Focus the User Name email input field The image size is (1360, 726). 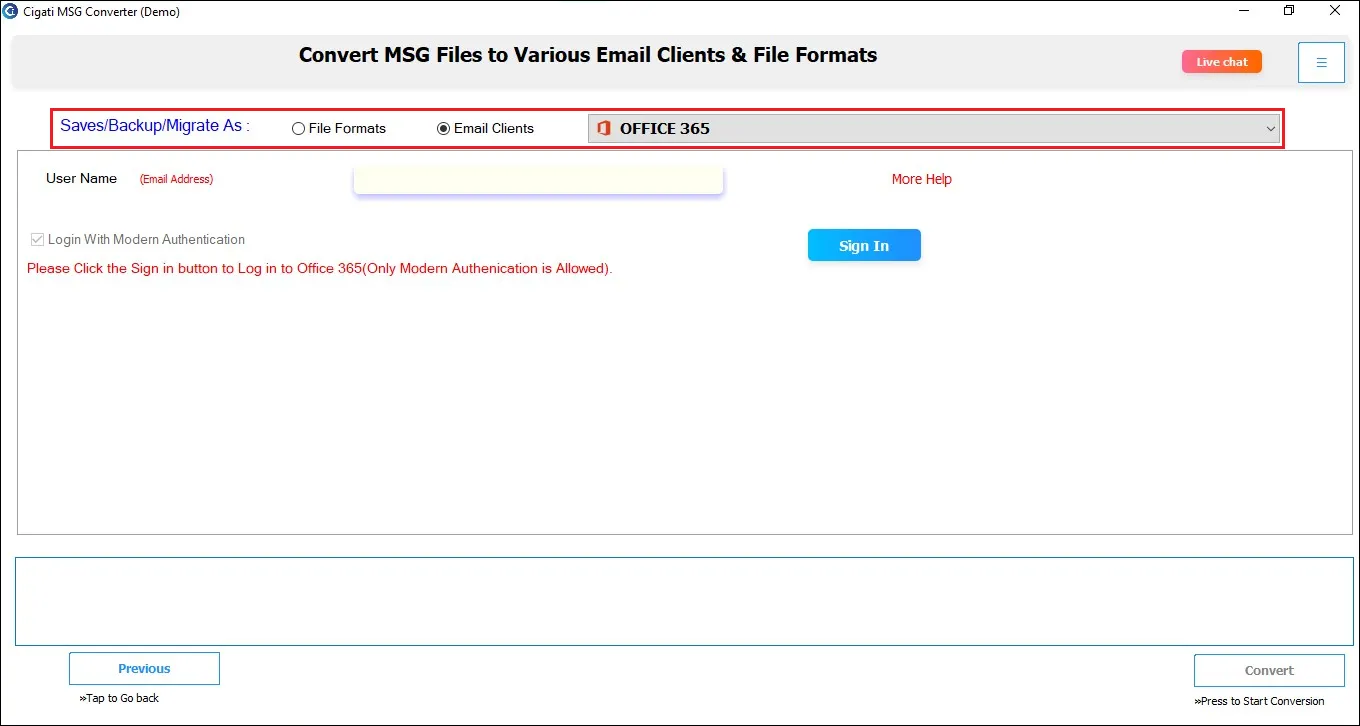pyautogui.click(x=538, y=180)
